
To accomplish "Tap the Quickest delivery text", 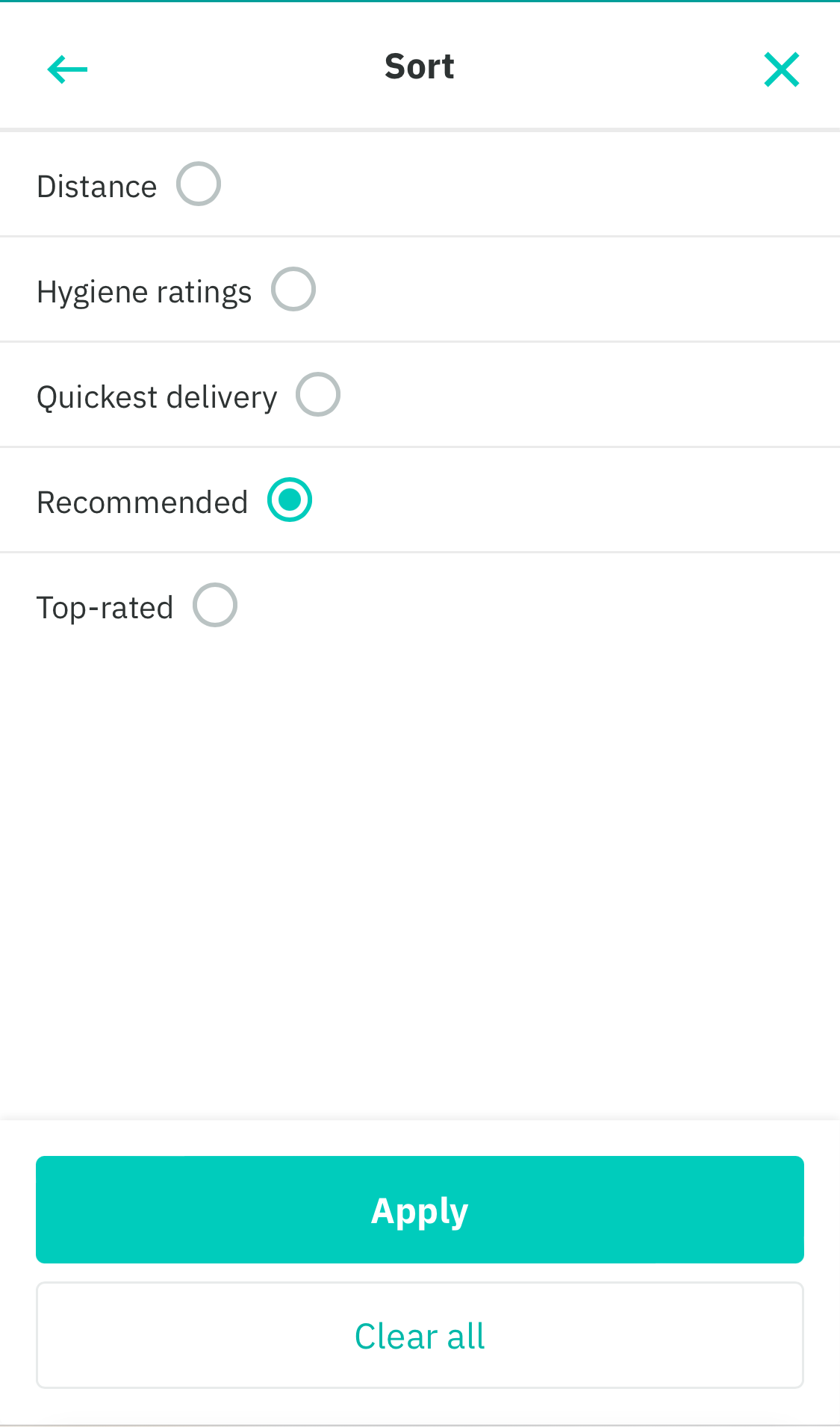I will pos(157,397).
